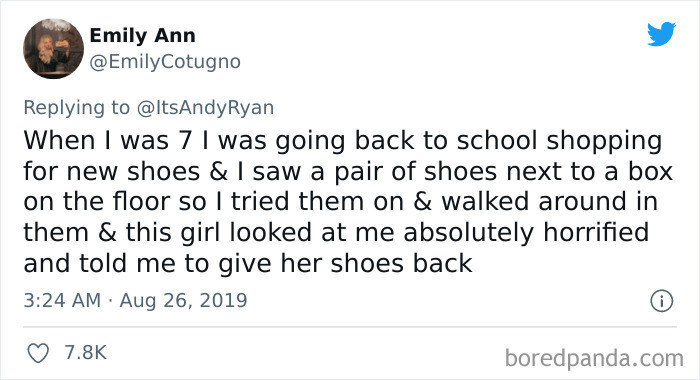View the 7.8K likes count
The image size is (700, 380).
(85, 353)
